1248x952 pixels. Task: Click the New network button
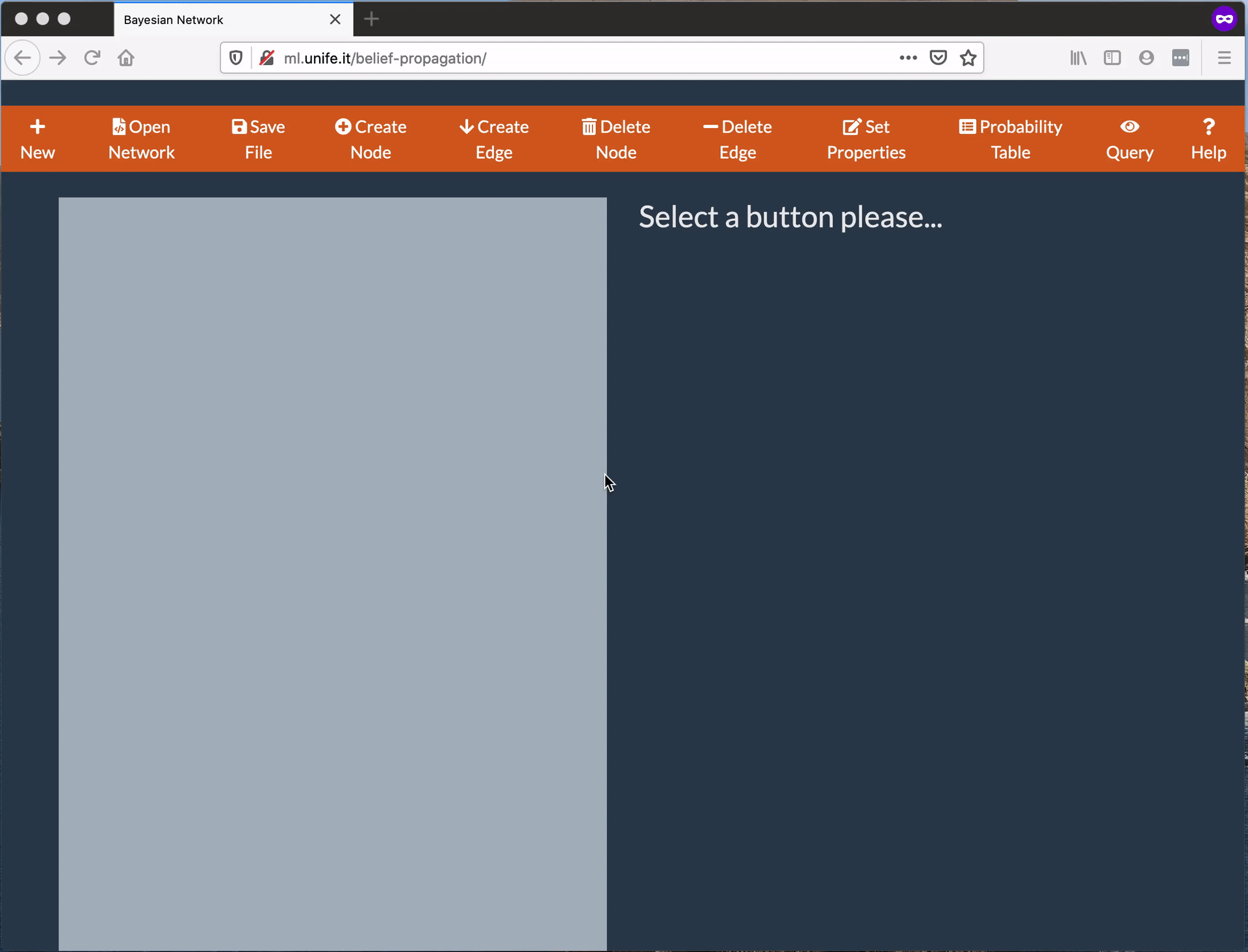[x=38, y=139]
